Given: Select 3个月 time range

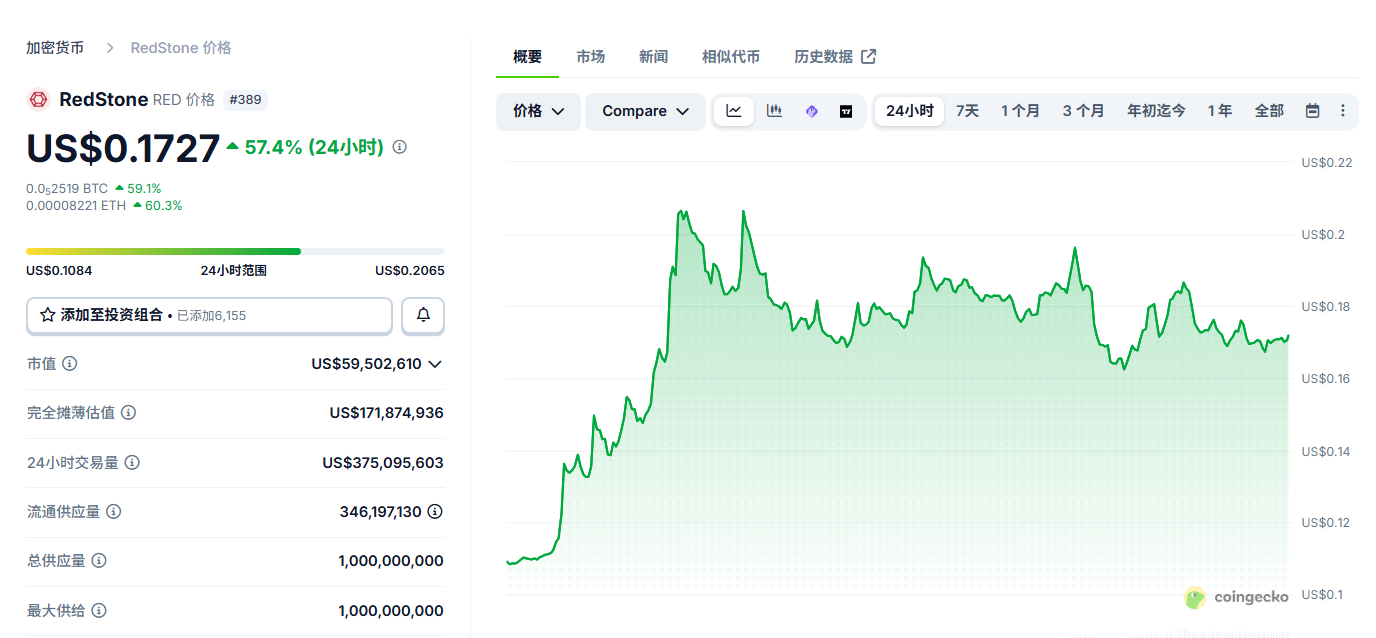Looking at the screenshot, I should coord(1083,111).
